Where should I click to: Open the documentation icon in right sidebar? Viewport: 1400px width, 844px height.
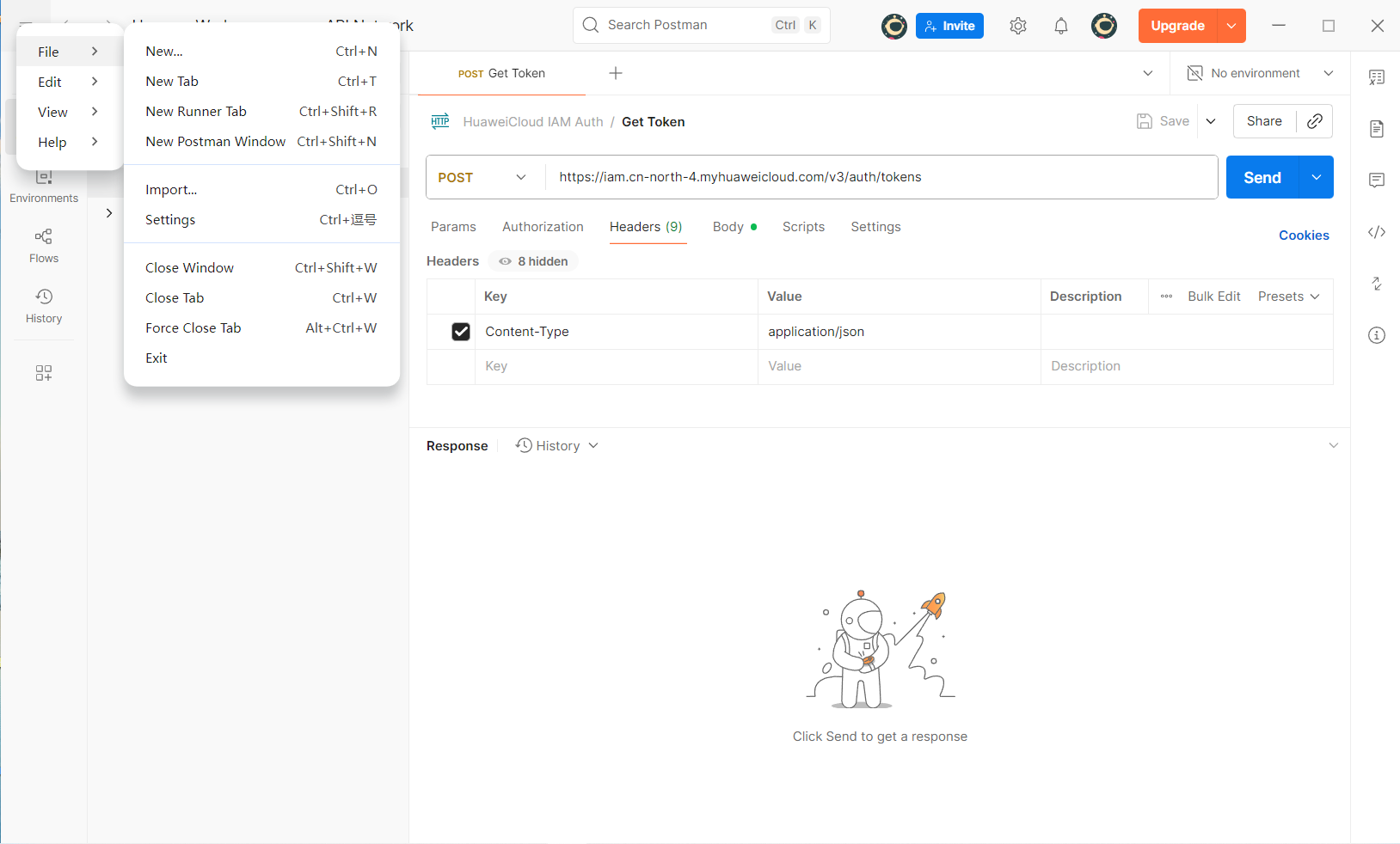pos(1377,129)
